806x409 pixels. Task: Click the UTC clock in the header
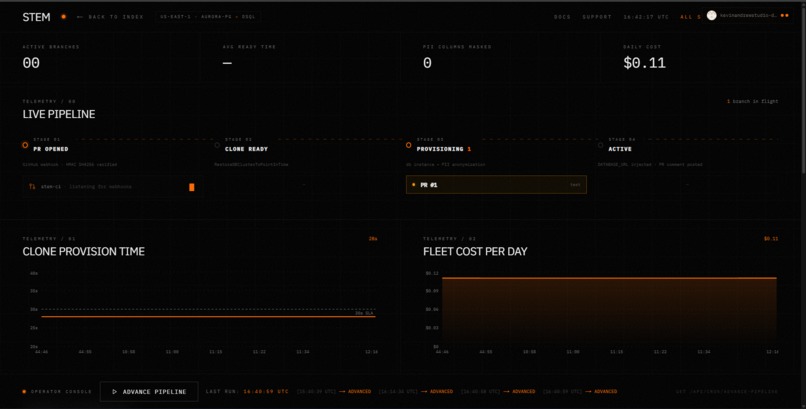pos(646,17)
